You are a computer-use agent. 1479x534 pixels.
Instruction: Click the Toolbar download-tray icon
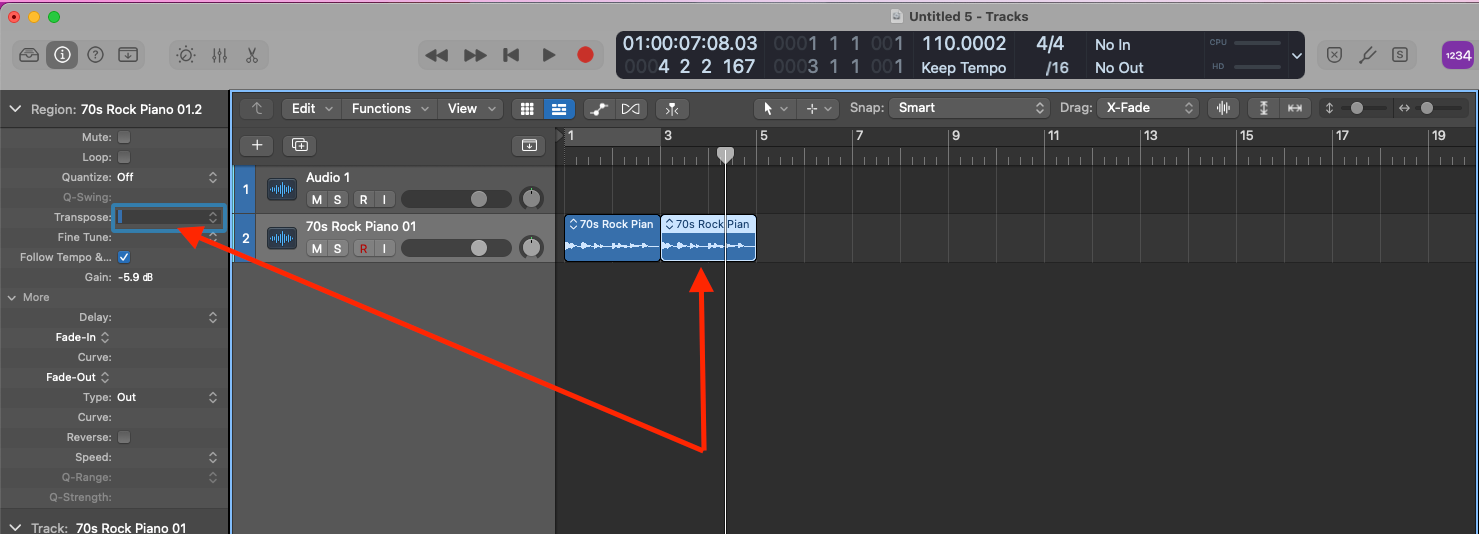pyautogui.click(x=128, y=55)
